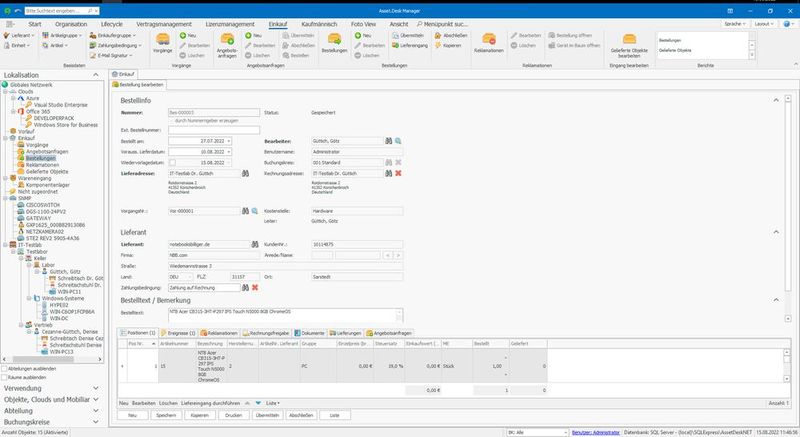Screen dimensions: 800x437
Task: Toggle 'Räume ausblenden' checkbox
Action: coord(6,377)
